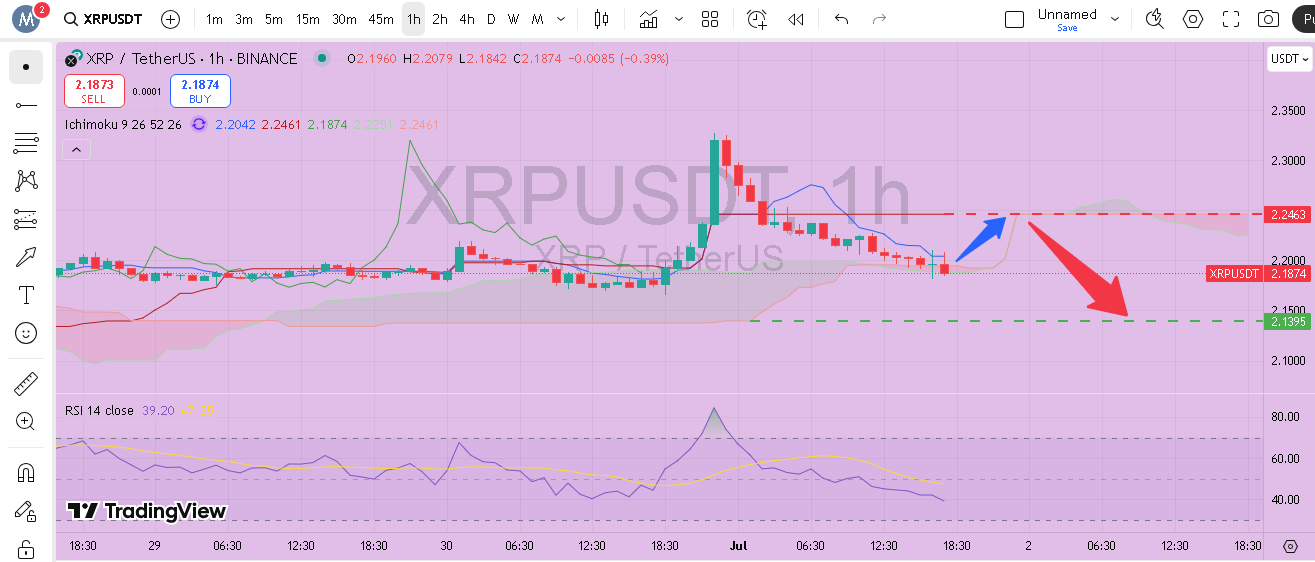Toggle magnet mode
The height and width of the screenshot is (562, 1315).
tap(26, 473)
